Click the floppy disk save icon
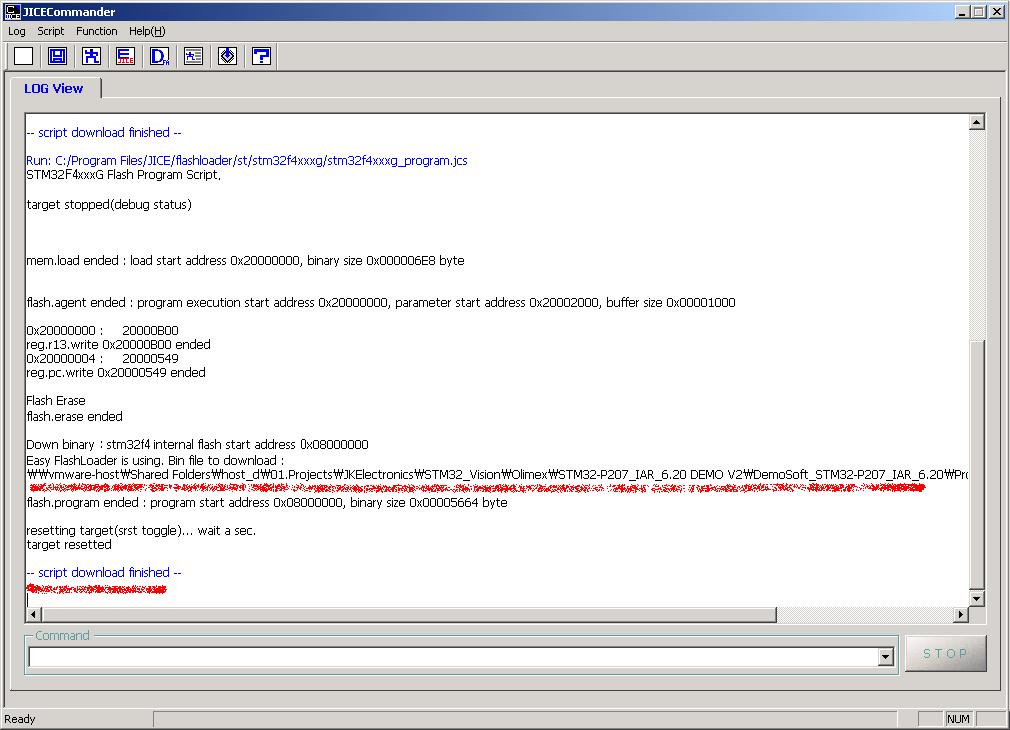The height and width of the screenshot is (730, 1010). (57, 56)
